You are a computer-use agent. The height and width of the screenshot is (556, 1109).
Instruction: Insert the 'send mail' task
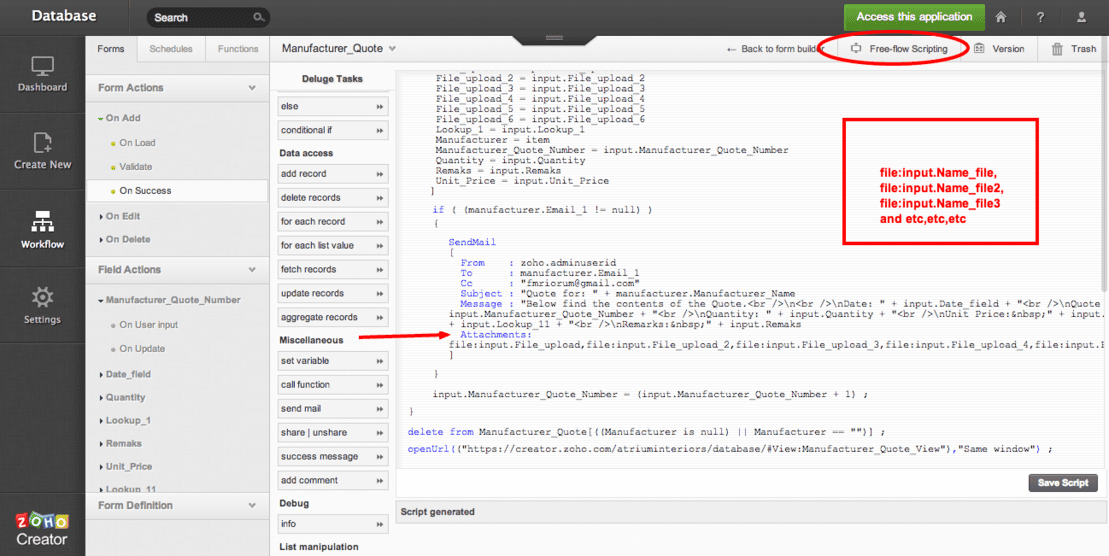332,409
